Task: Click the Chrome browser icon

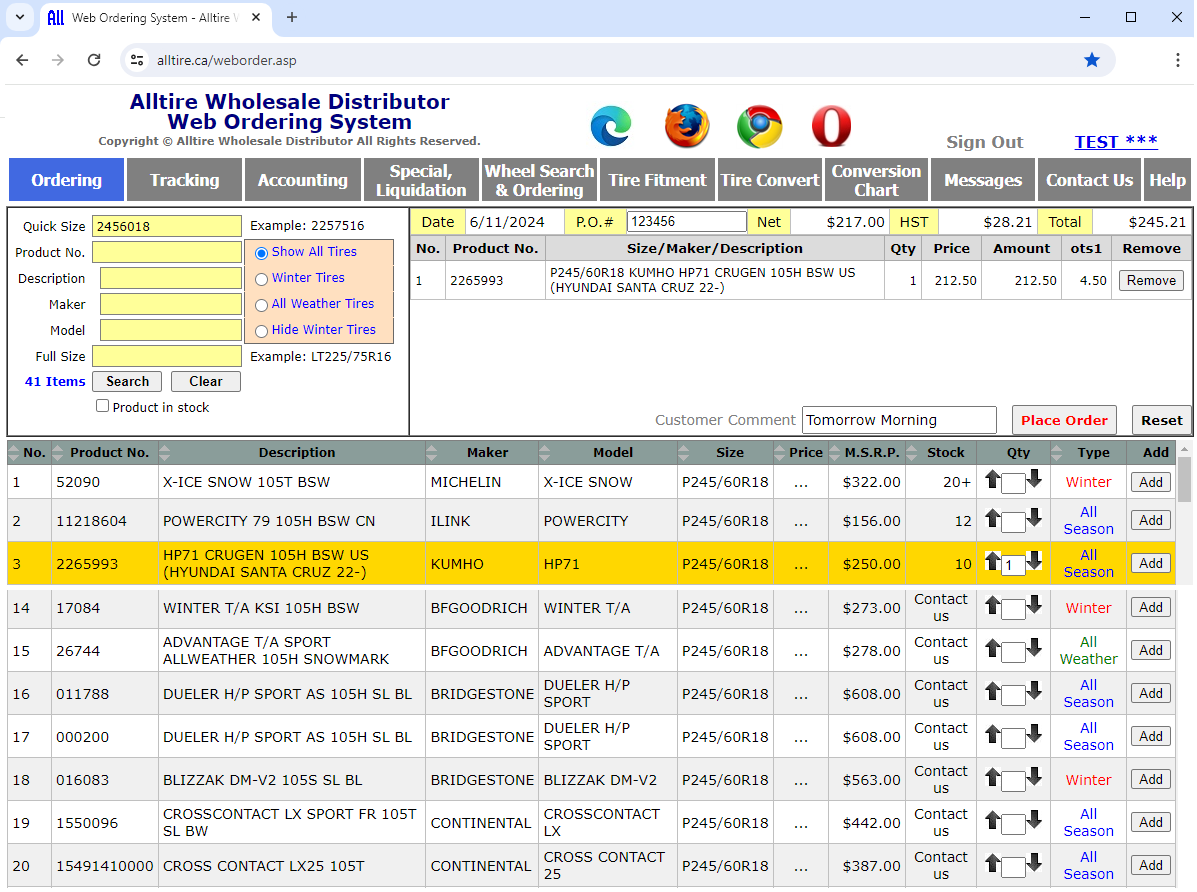Action: (x=759, y=126)
